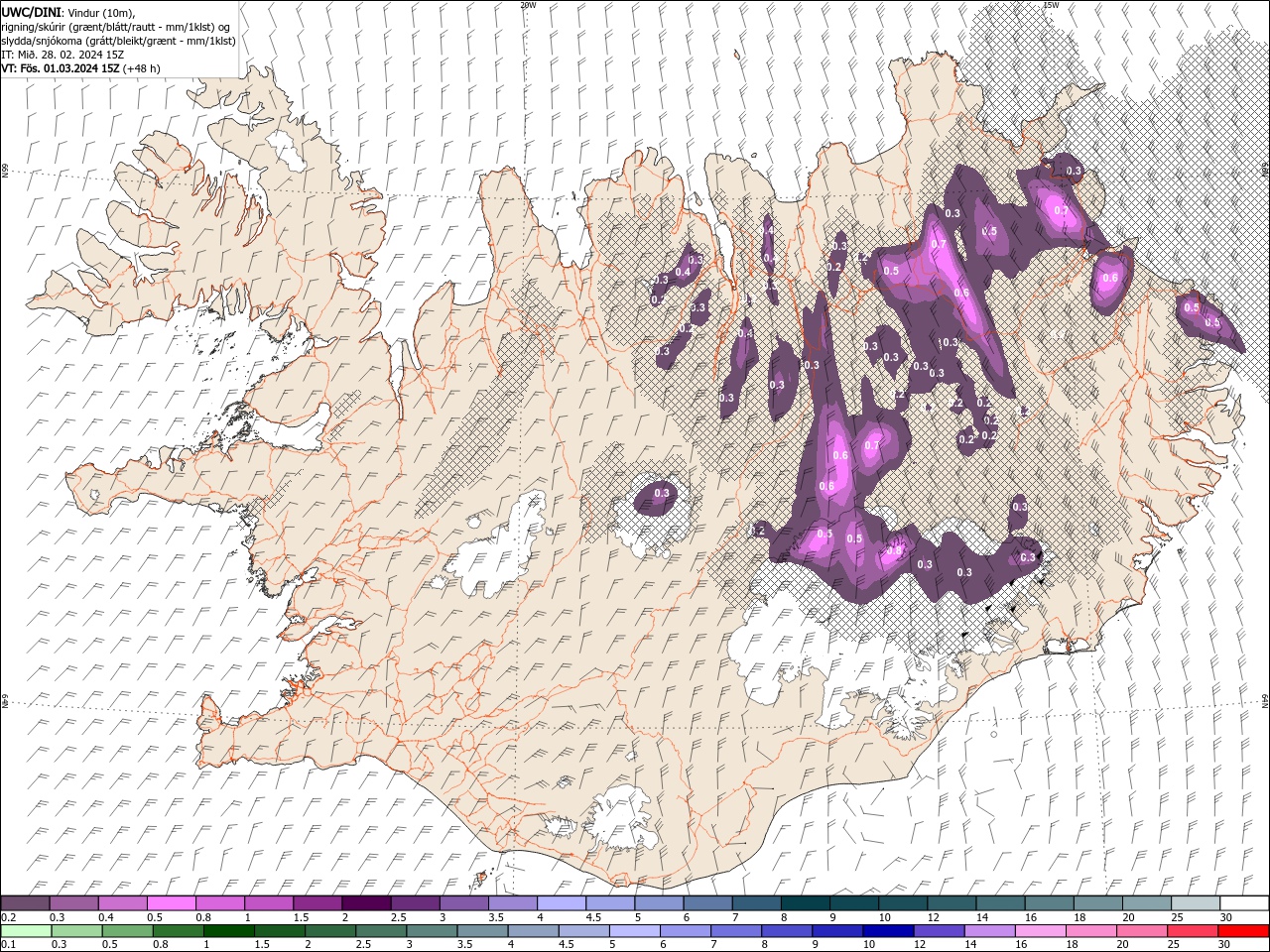This screenshot has width=1270, height=952.
Task: Click the 'Vindur (10m),' header text
Action: click(x=101, y=13)
